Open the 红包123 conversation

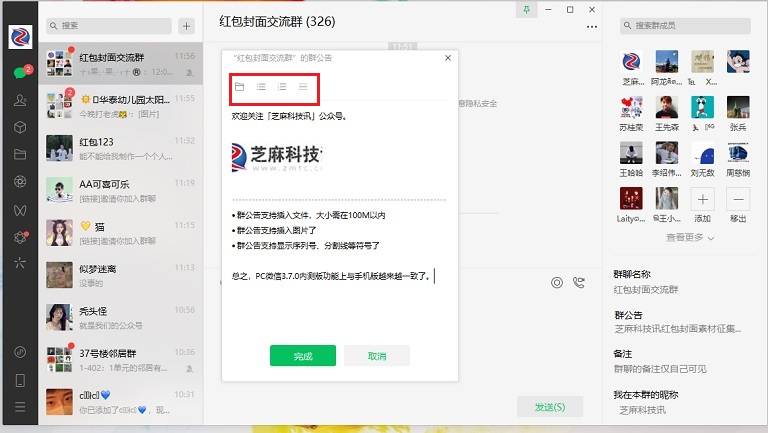pyautogui.click(x=120, y=148)
